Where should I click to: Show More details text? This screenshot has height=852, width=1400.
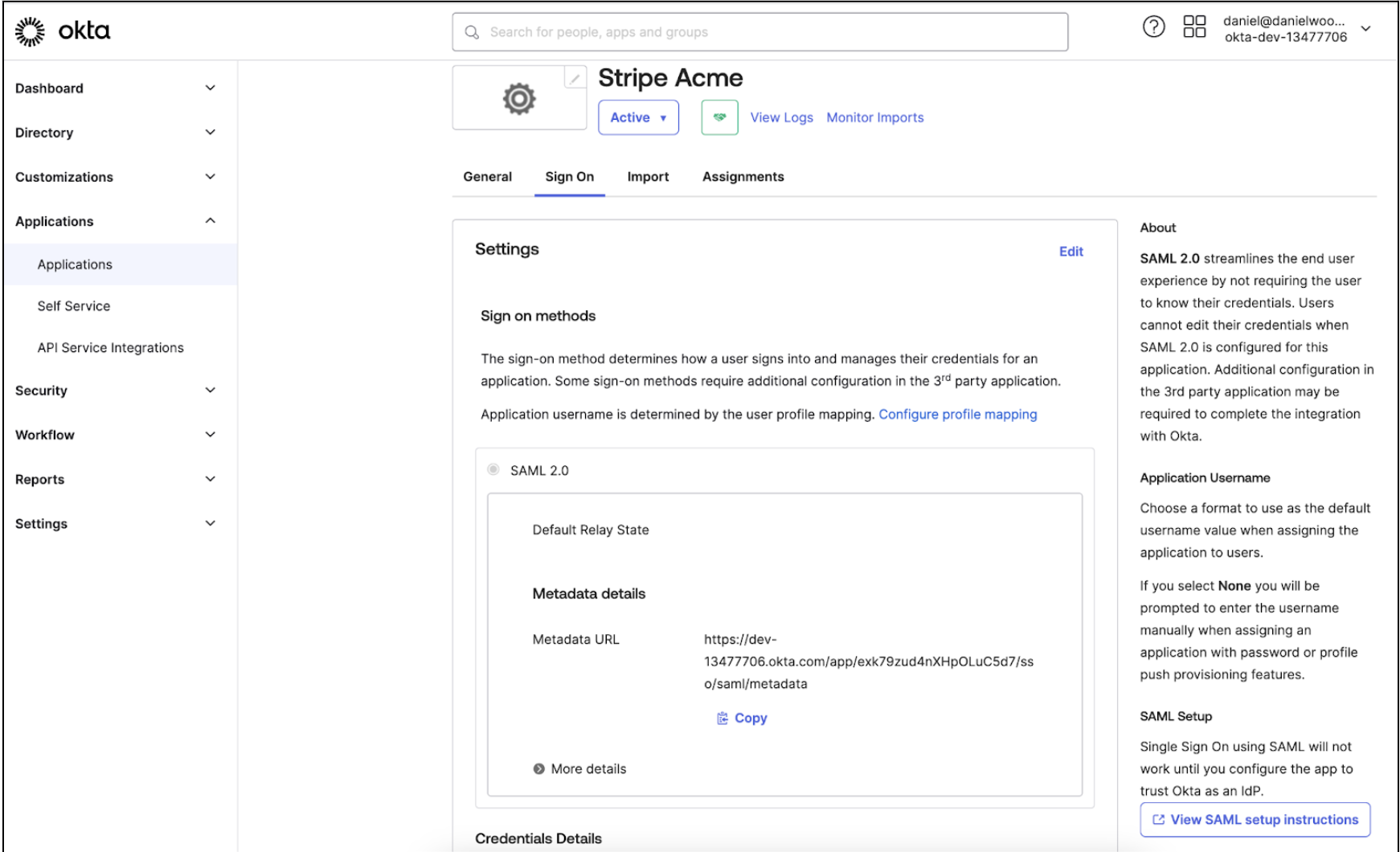588,769
